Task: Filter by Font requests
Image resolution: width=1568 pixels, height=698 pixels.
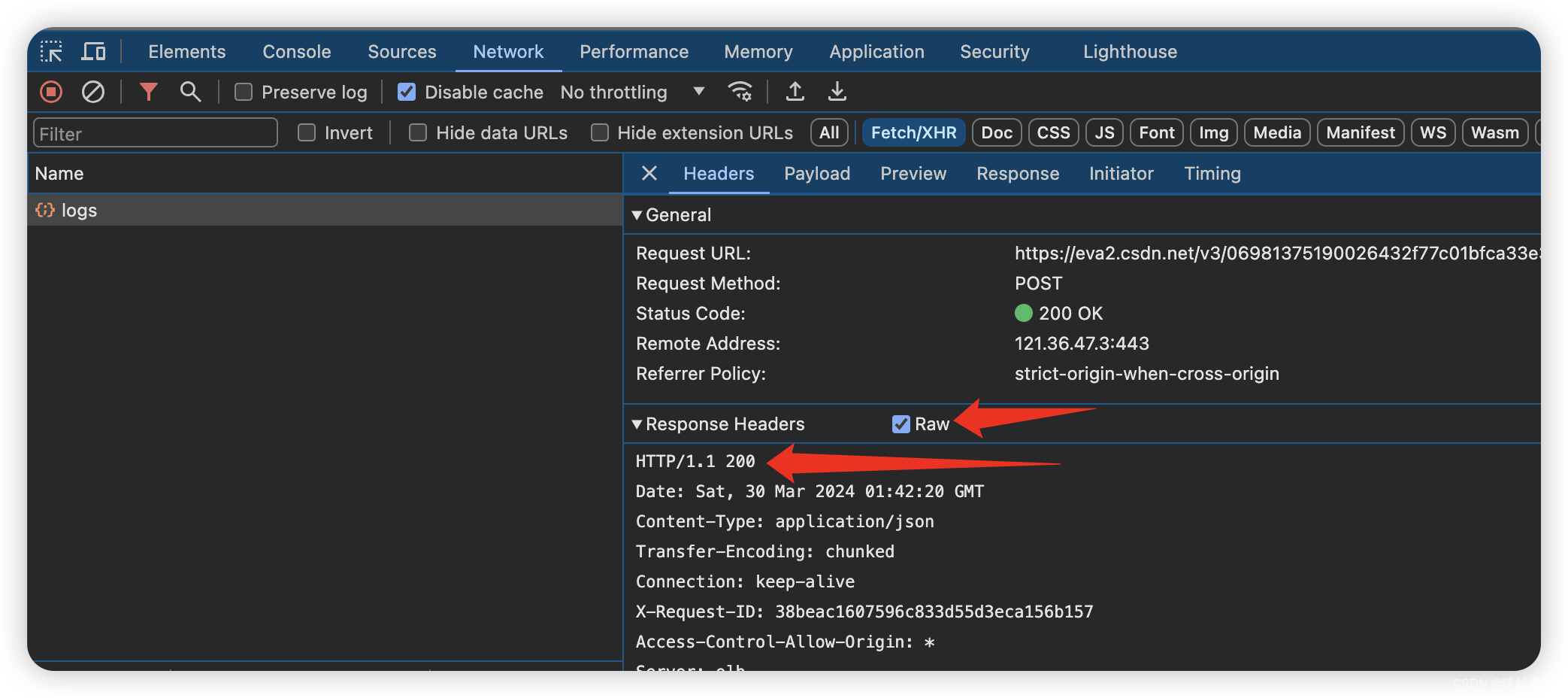Action: [x=1156, y=133]
